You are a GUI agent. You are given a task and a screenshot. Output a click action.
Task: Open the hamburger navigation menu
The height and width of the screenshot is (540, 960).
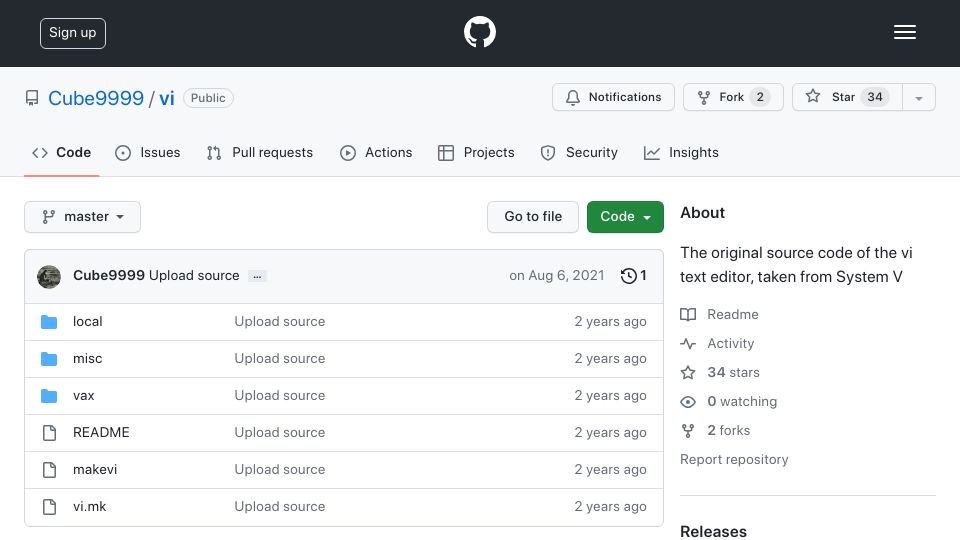904,32
